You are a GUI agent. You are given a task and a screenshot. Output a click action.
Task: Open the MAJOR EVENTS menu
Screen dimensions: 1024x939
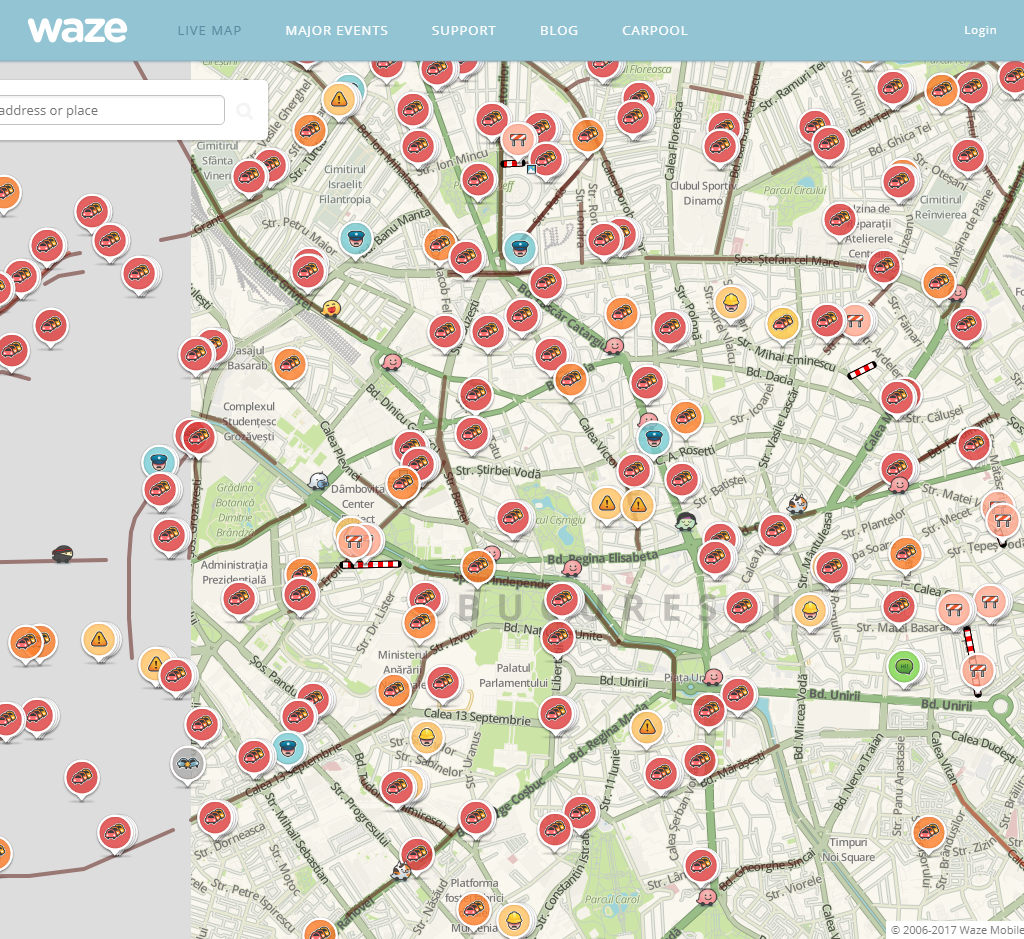(336, 30)
